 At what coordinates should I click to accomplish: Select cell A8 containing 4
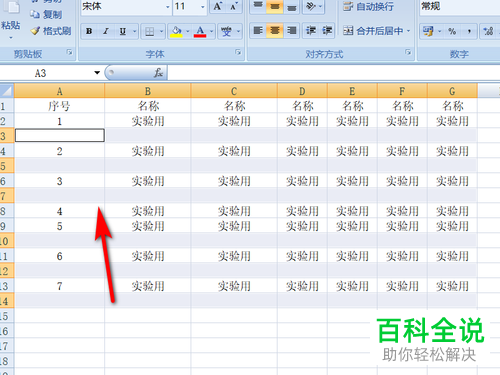59,211
